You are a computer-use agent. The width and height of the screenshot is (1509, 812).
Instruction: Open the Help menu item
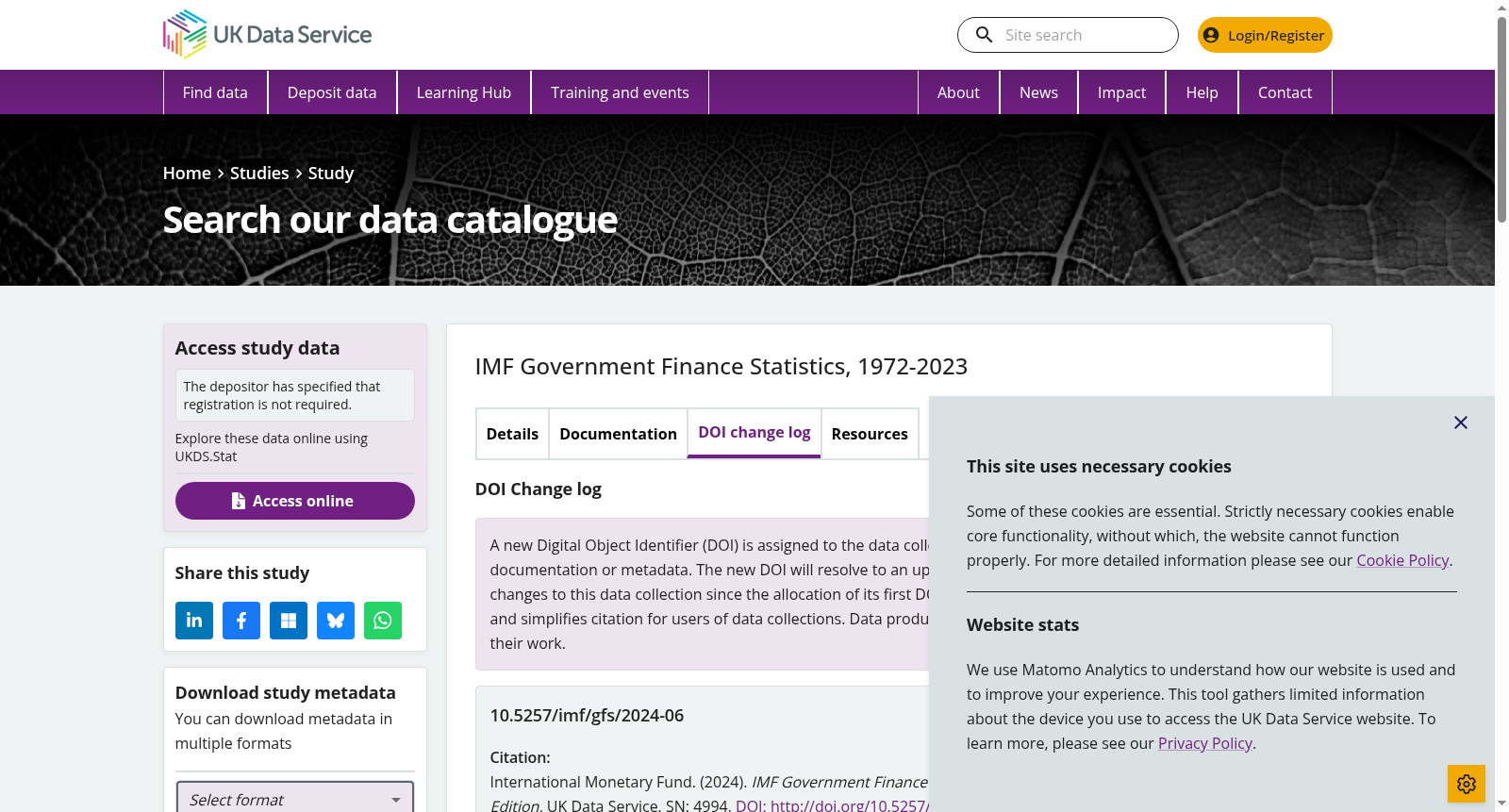point(1202,92)
